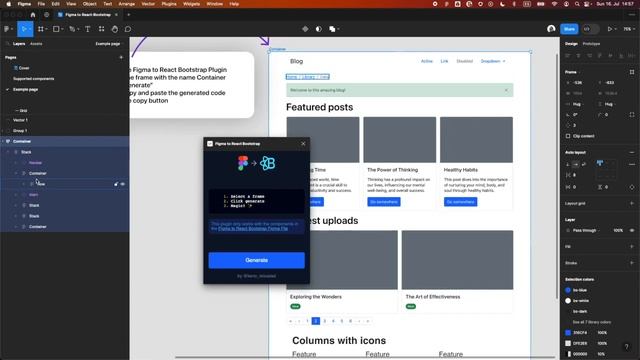
Task: Click independent corners icon
Action: pos(632,115)
